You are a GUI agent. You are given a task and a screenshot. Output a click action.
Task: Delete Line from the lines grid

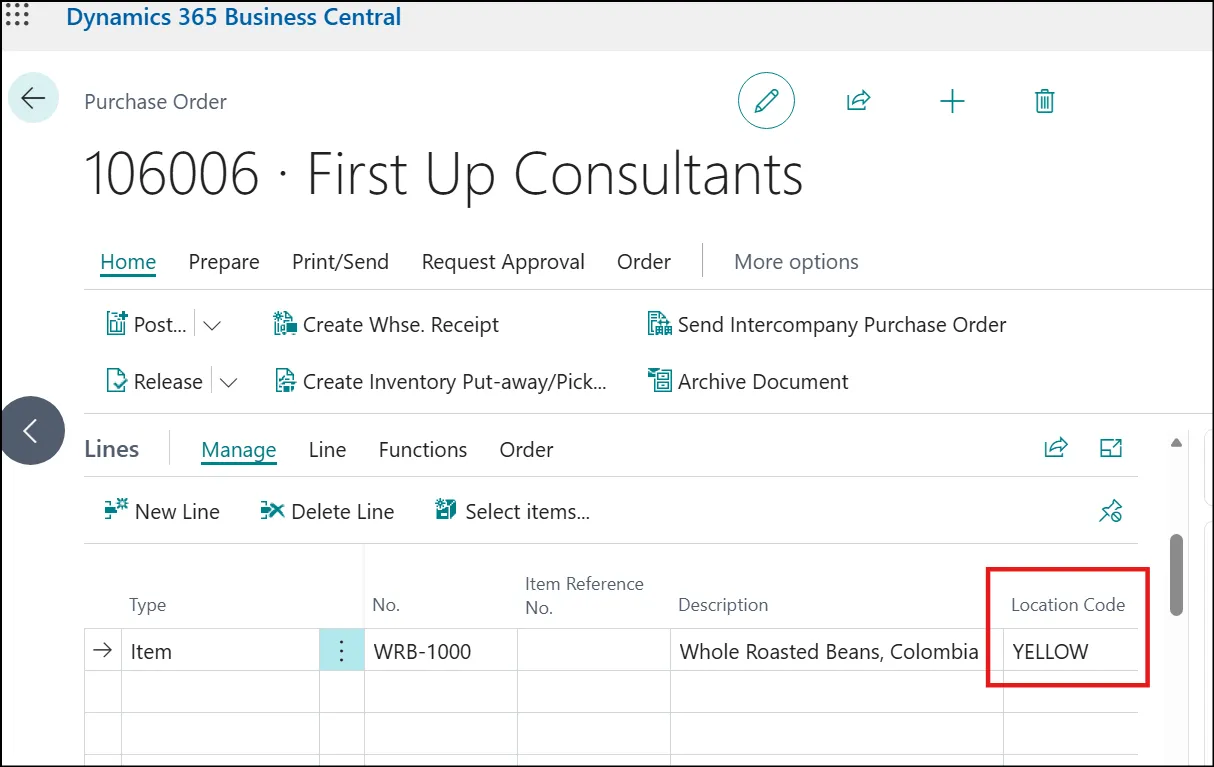click(x=327, y=511)
